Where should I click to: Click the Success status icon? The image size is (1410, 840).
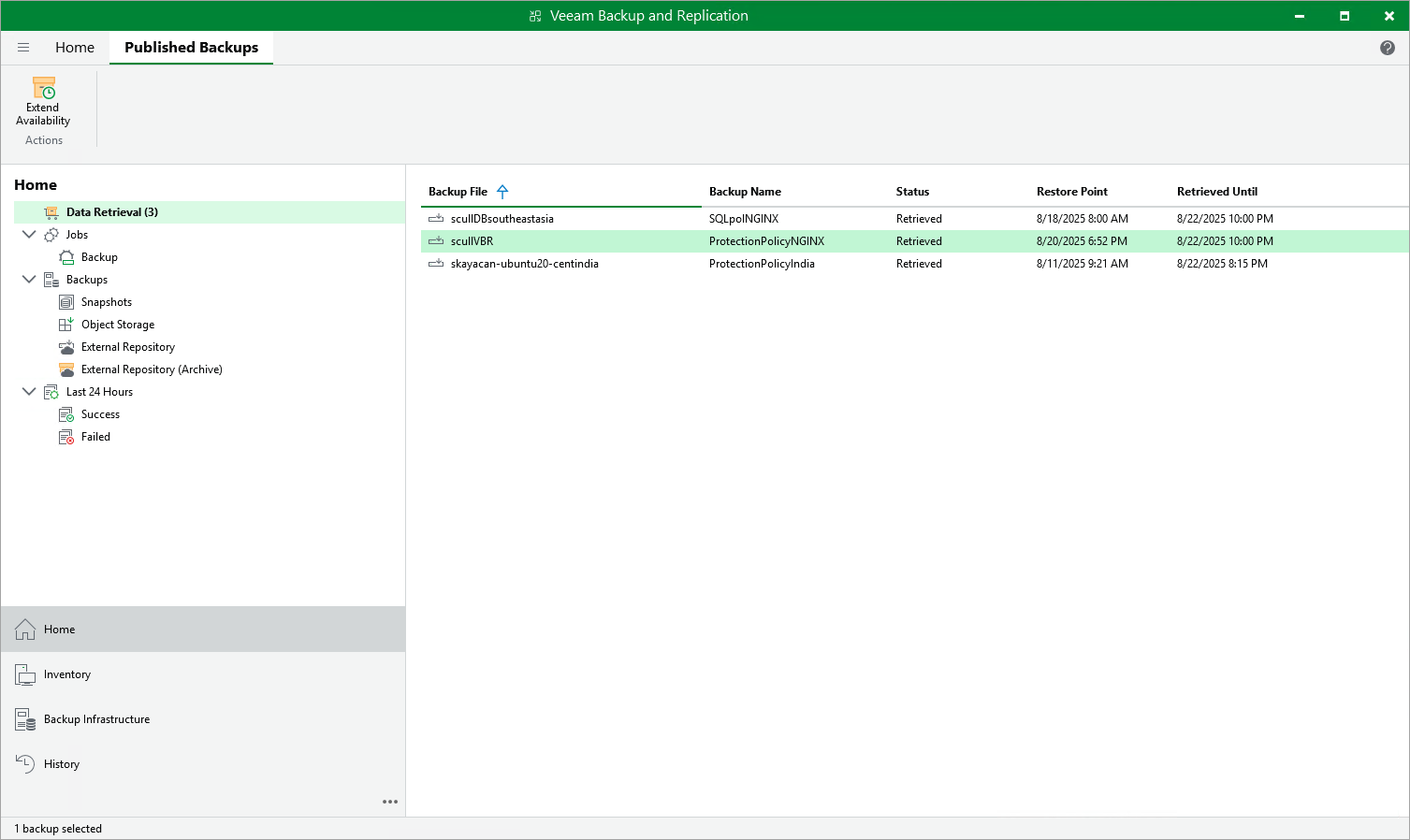(66, 414)
